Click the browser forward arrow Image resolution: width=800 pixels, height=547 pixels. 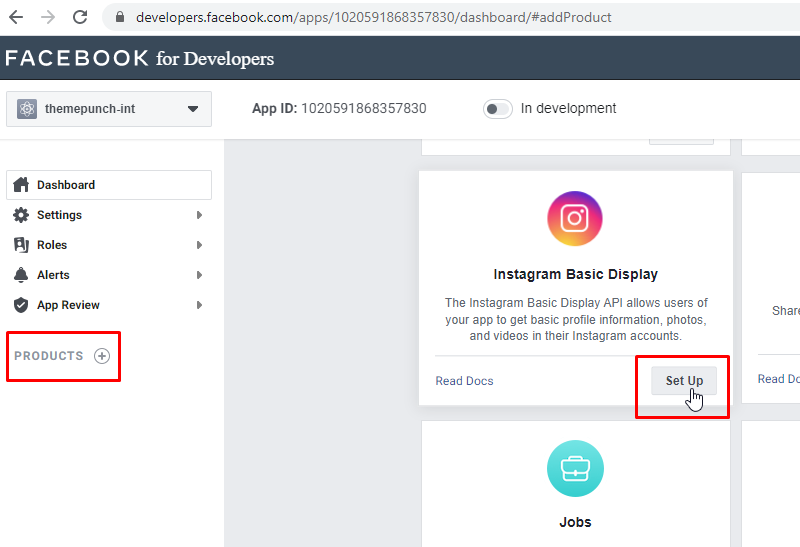coord(48,17)
